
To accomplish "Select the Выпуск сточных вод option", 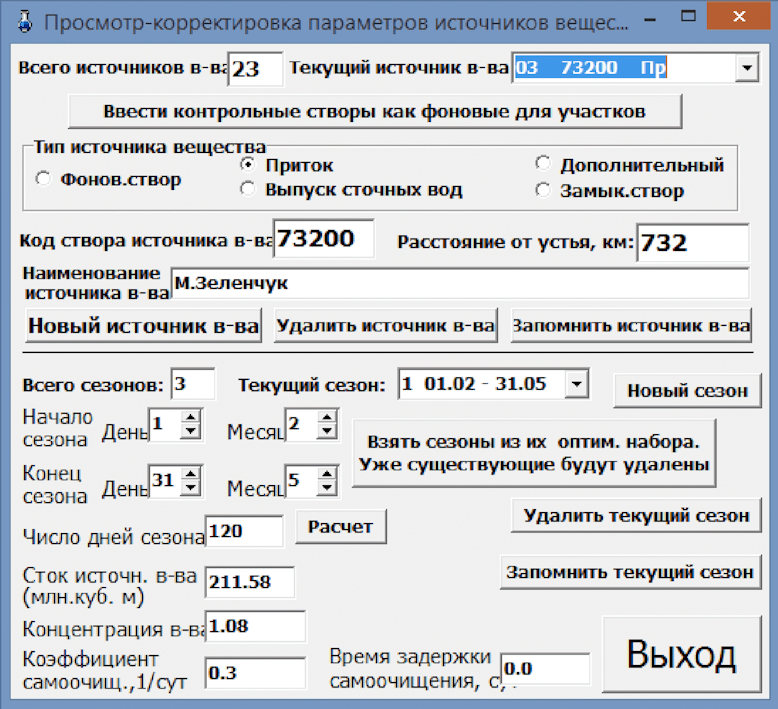I will click(x=247, y=189).
